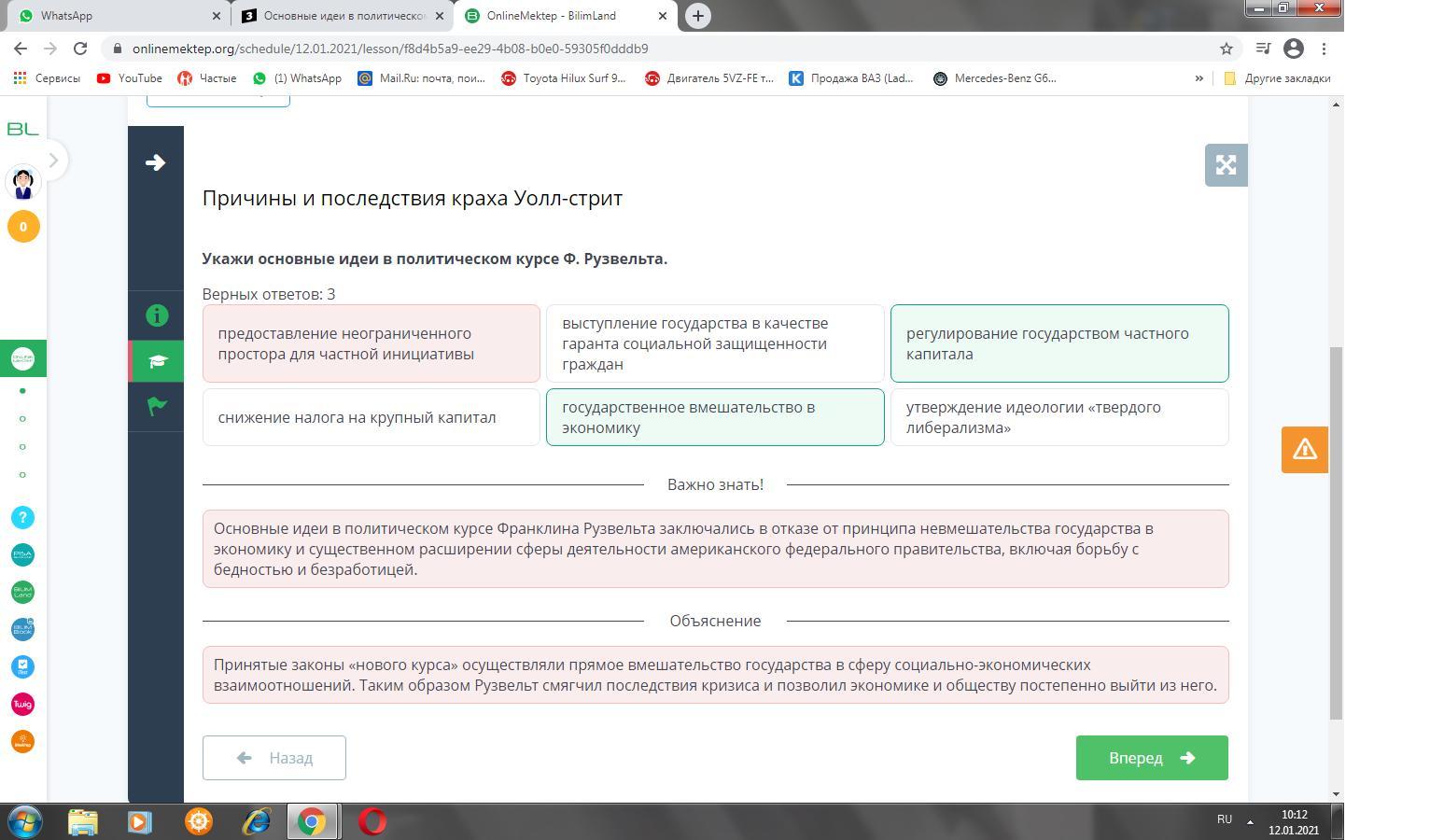Open the Другие закладки bookmarks folder

pos(1277,78)
